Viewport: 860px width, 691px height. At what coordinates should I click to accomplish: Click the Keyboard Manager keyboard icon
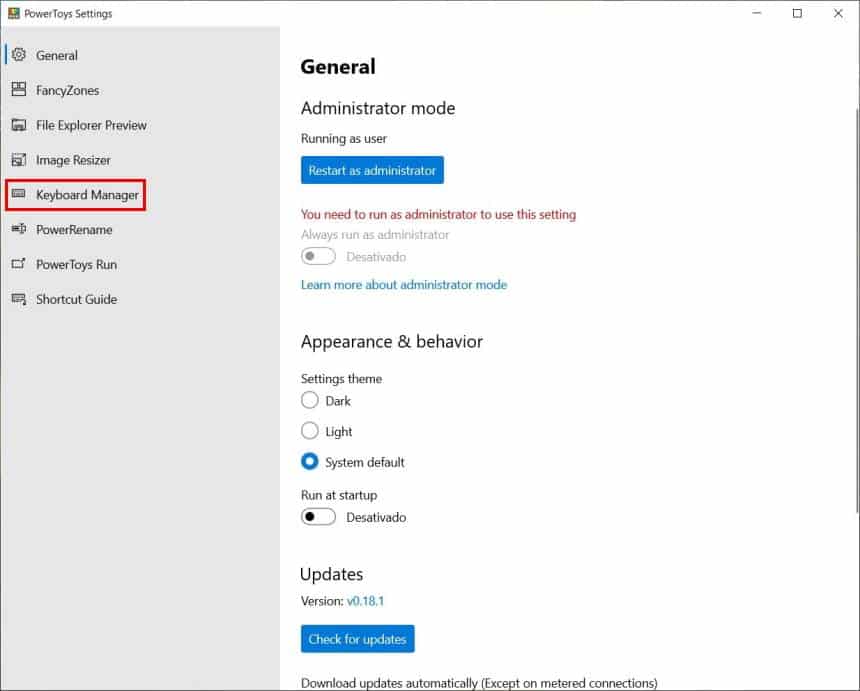(19, 194)
